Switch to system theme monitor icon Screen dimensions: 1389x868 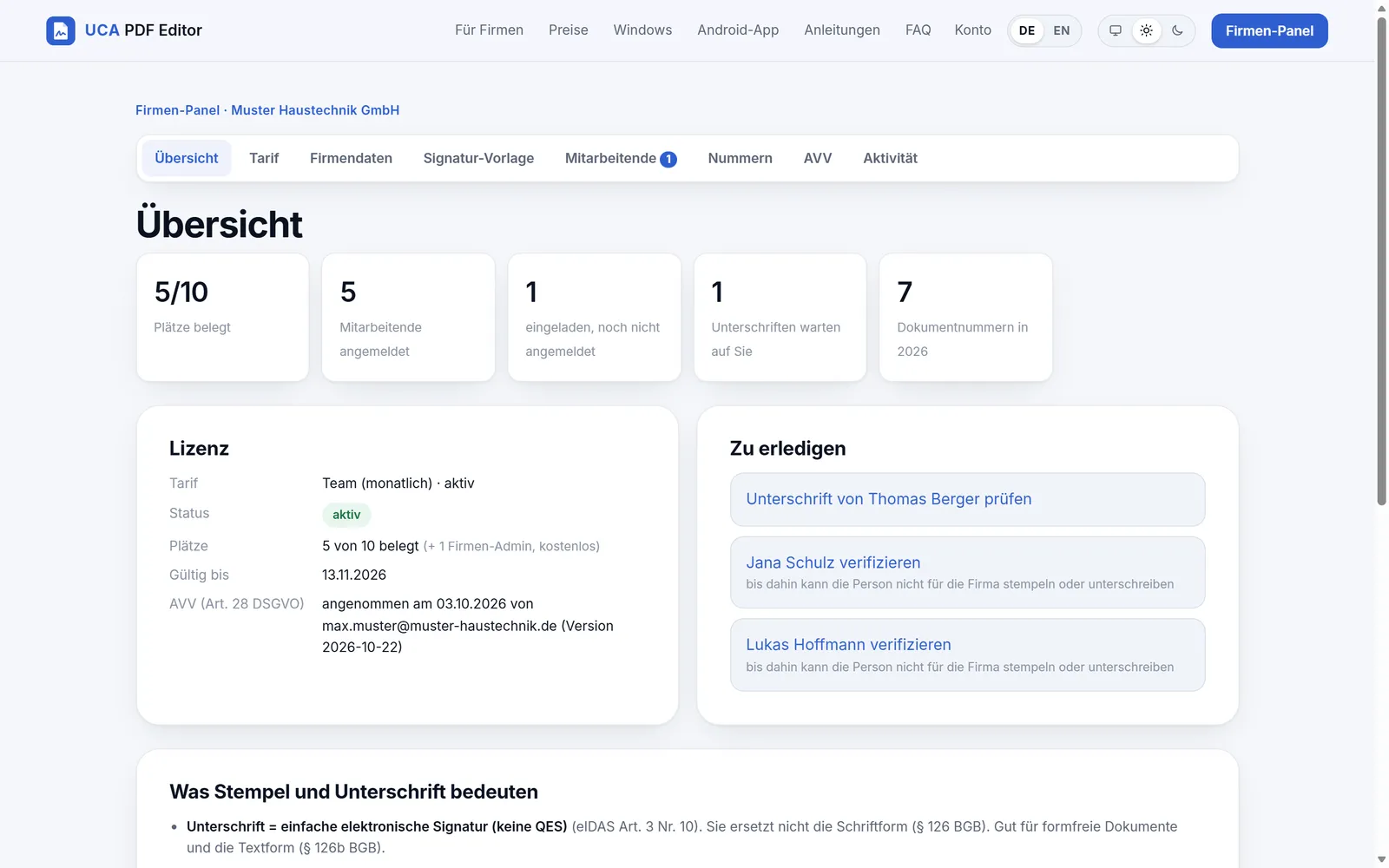click(x=1116, y=30)
